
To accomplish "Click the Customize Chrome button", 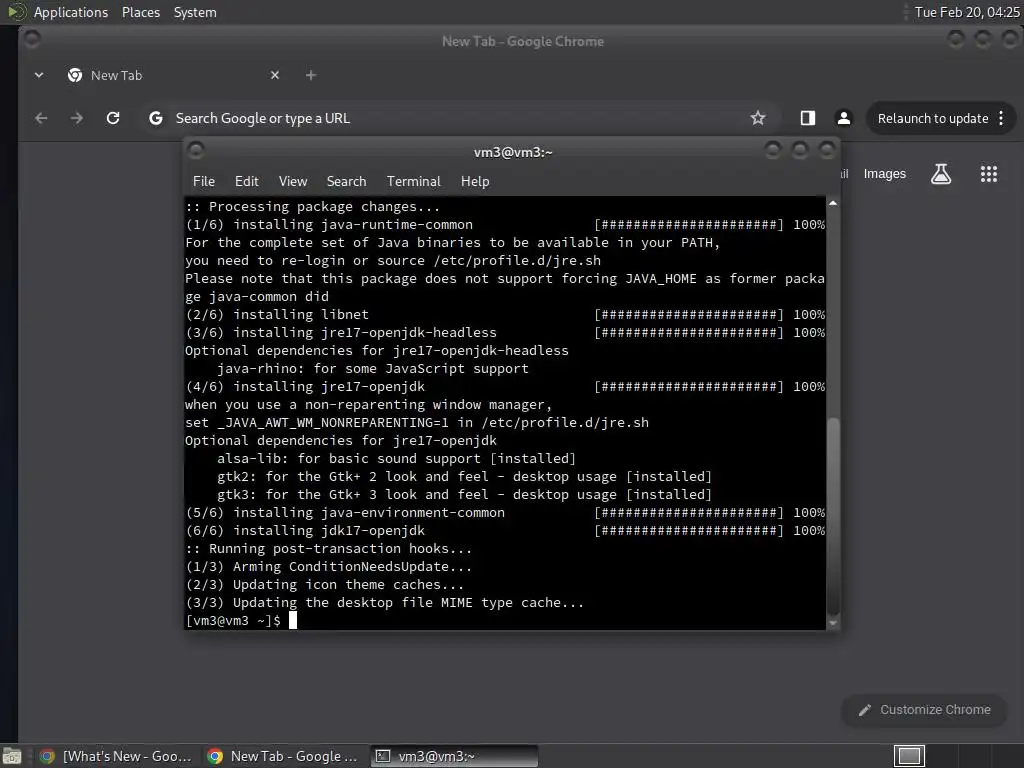I will click(x=925, y=710).
